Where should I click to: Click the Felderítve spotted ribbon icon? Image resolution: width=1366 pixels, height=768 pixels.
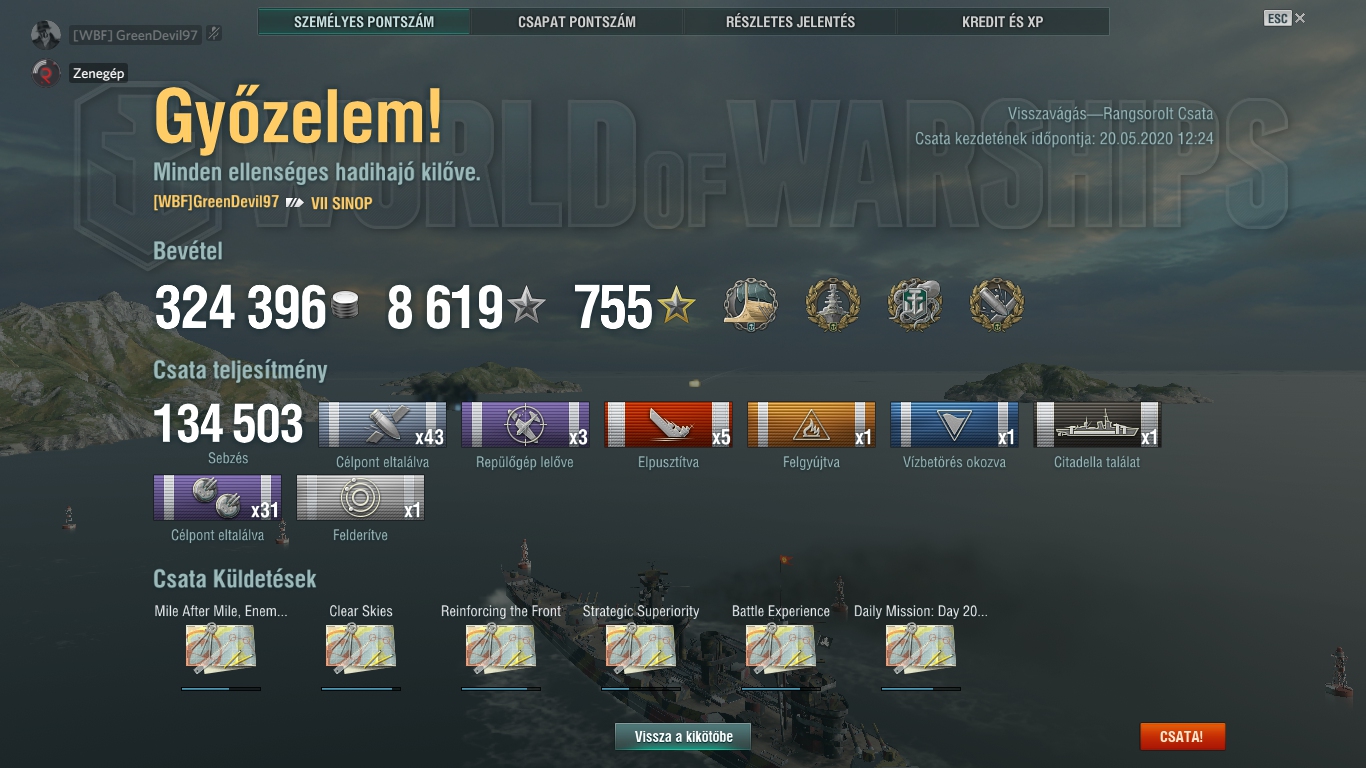tap(361, 498)
